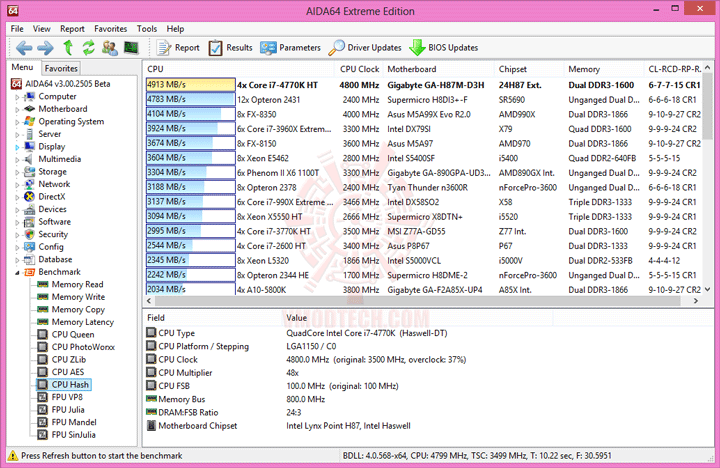Expand the Storage tree node

(17, 172)
